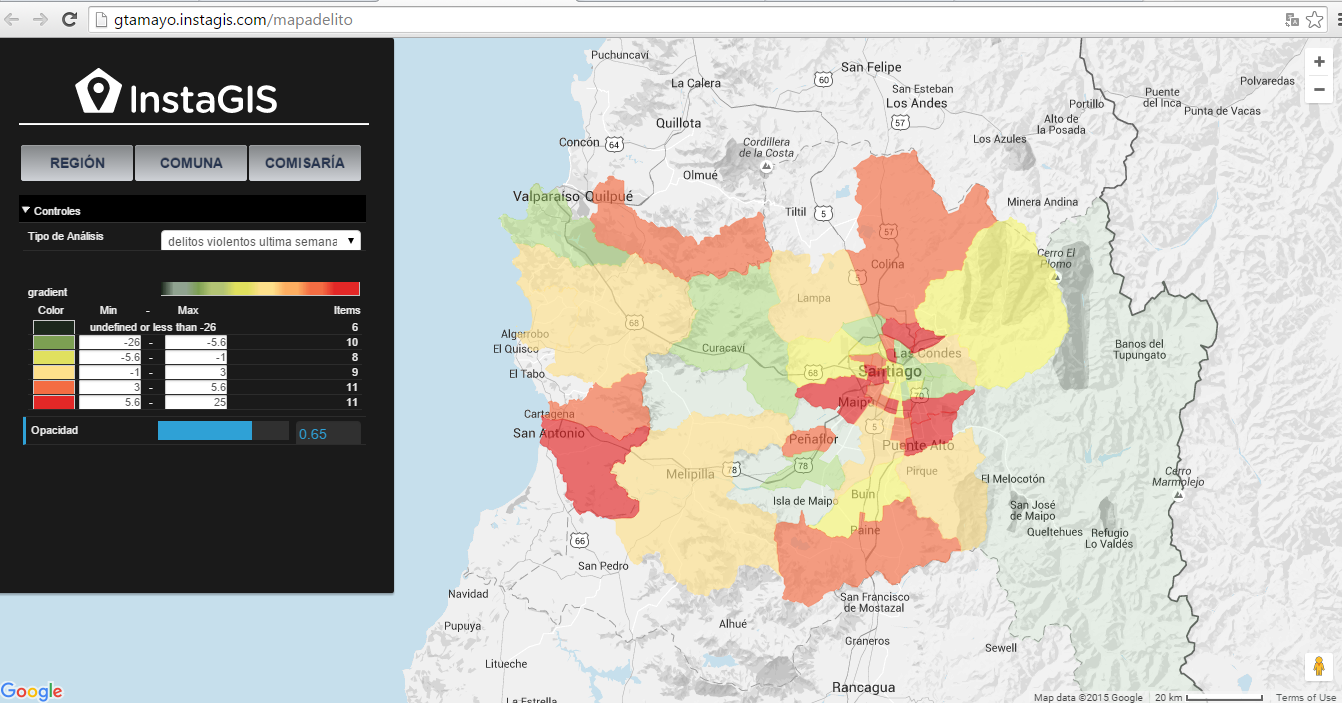Zoom out of the map

[1319, 90]
